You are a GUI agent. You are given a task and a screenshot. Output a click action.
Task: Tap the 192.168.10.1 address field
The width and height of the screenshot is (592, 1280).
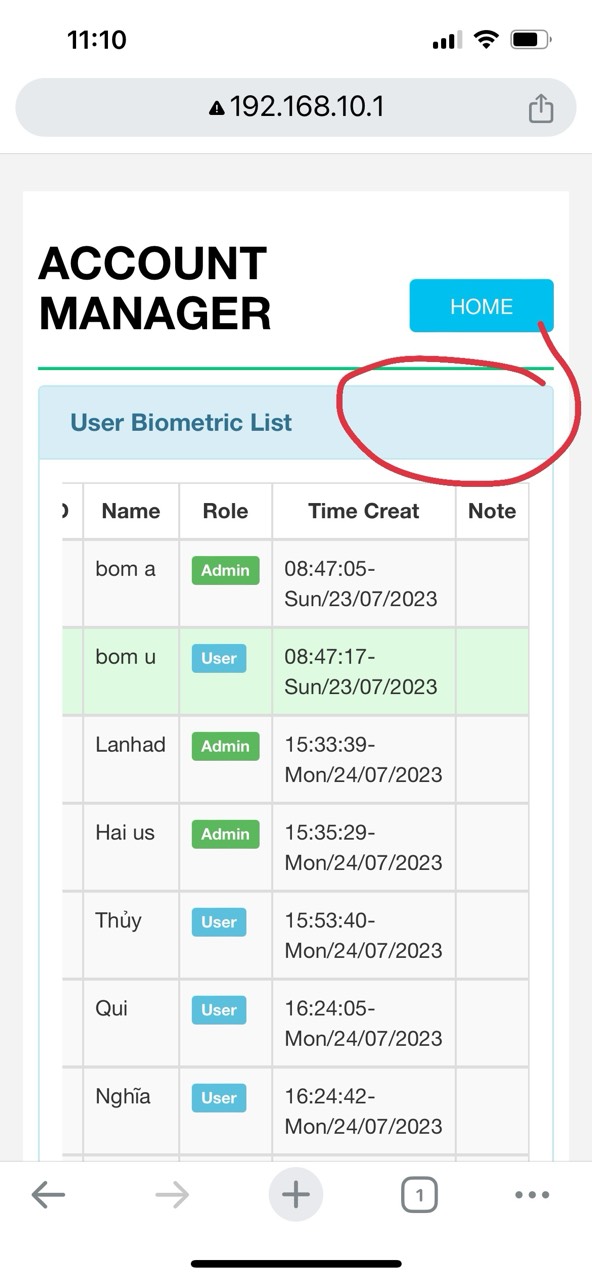tap(296, 107)
